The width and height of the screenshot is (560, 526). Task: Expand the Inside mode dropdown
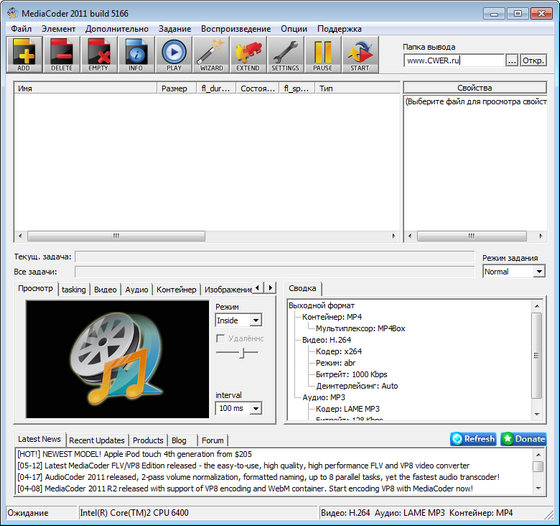point(238,320)
